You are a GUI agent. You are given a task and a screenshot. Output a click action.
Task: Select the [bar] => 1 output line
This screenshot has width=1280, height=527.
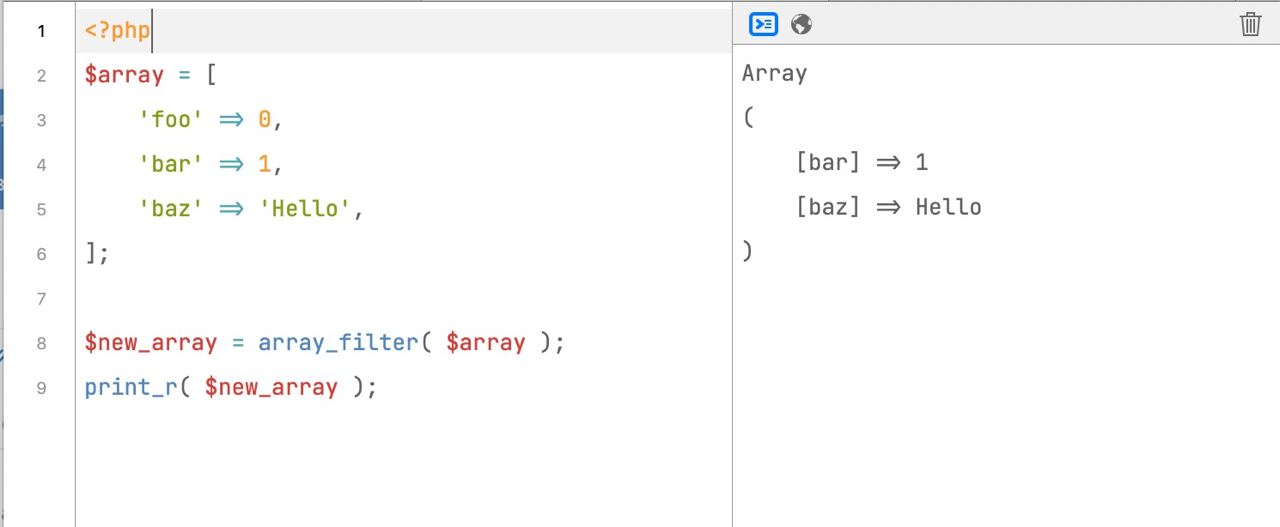pyautogui.click(x=862, y=162)
